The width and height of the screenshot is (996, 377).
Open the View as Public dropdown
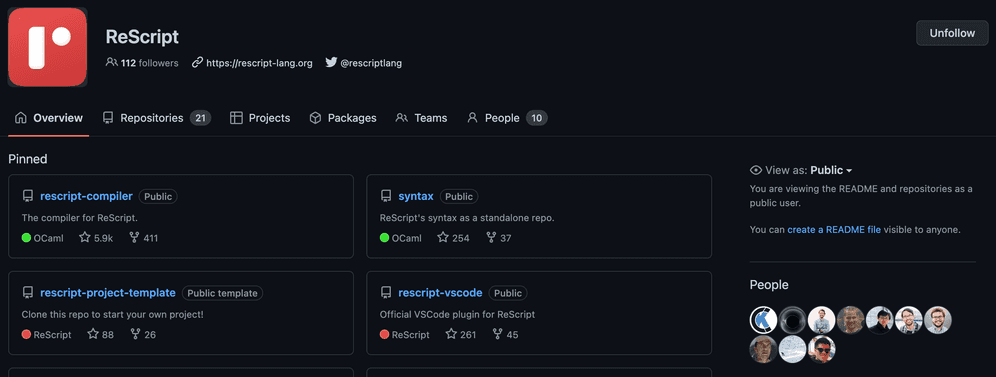pos(831,170)
